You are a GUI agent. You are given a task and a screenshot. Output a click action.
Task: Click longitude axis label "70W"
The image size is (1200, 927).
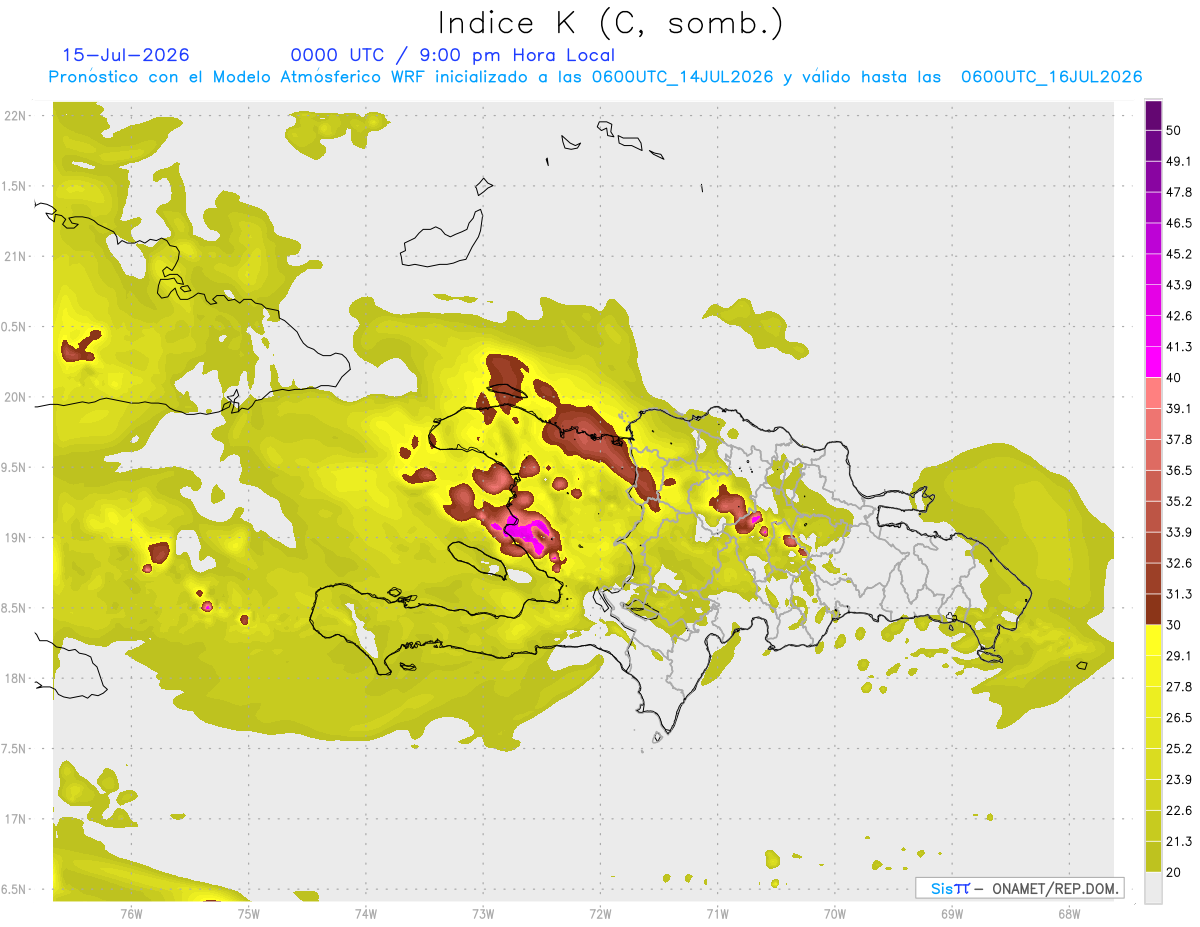(835, 914)
